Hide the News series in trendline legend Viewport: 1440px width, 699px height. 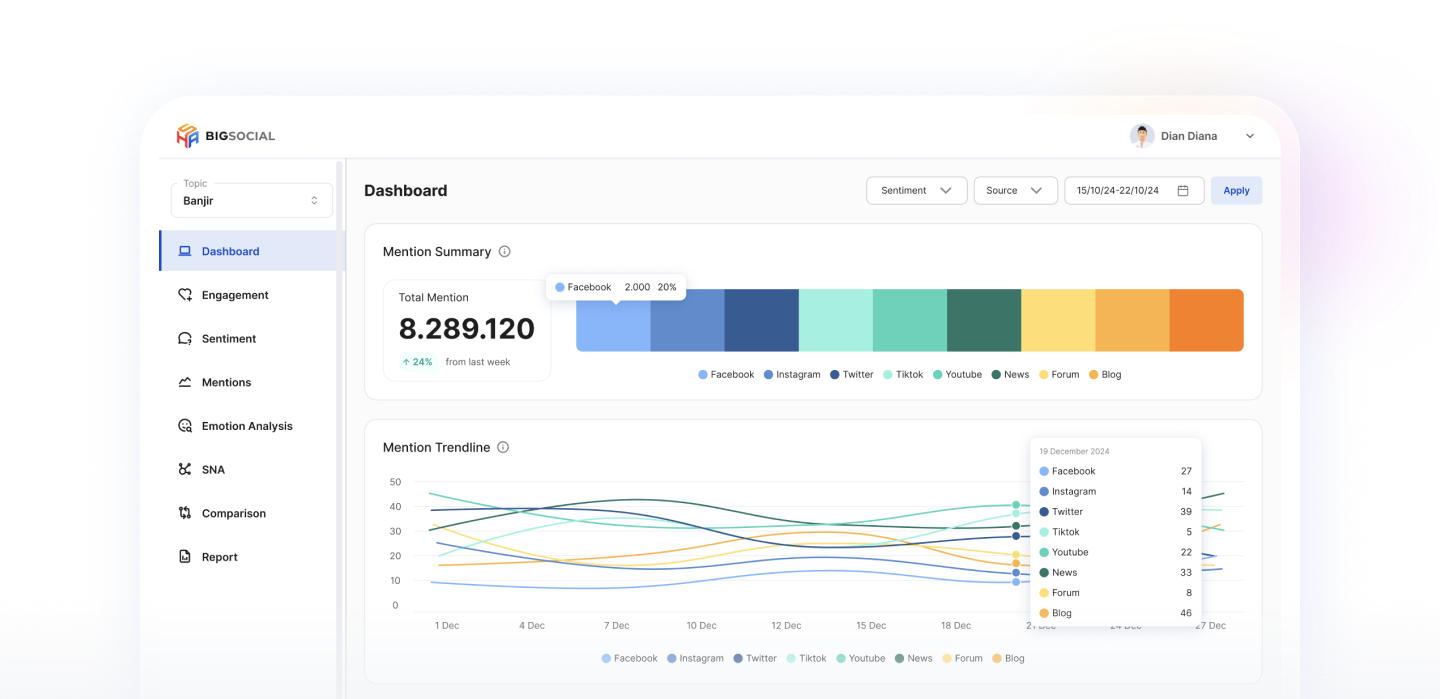pyautogui.click(x=912, y=659)
